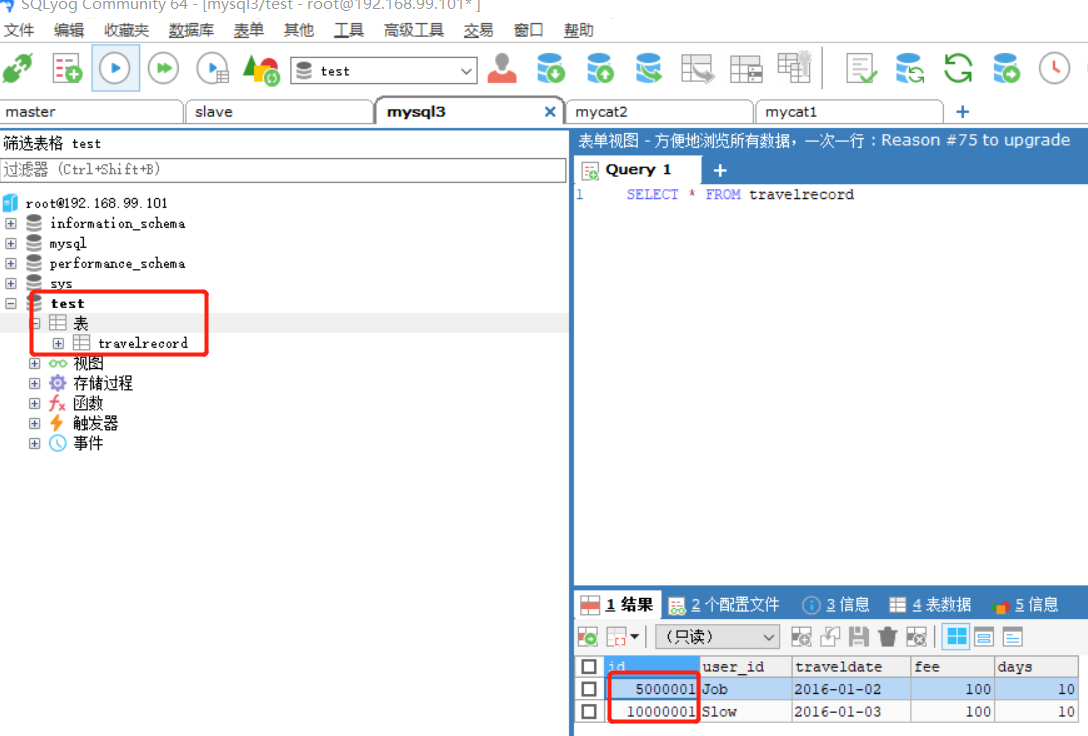Sort results by the traveldate column header
Image resolution: width=1088 pixels, height=736 pixels.
[x=851, y=667]
